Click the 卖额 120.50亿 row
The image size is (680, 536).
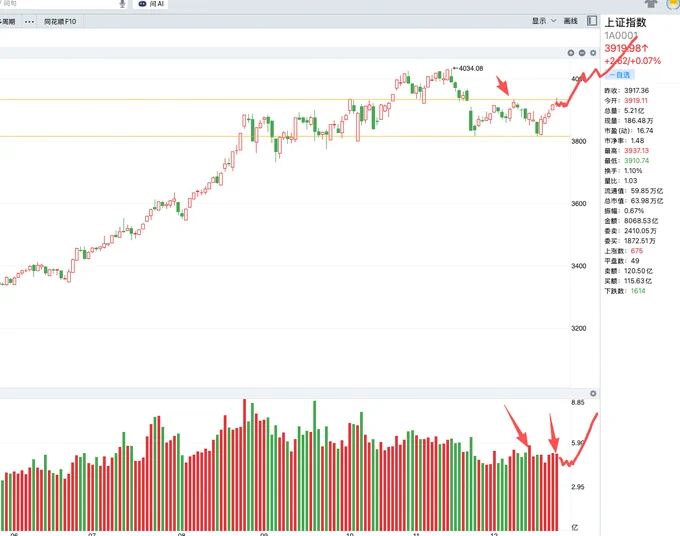[x=628, y=271]
